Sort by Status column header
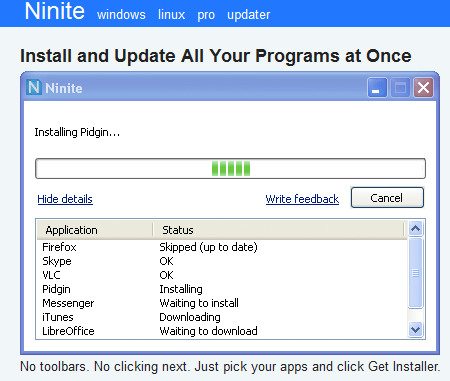 pyautogui.click(x=278, y=230)
